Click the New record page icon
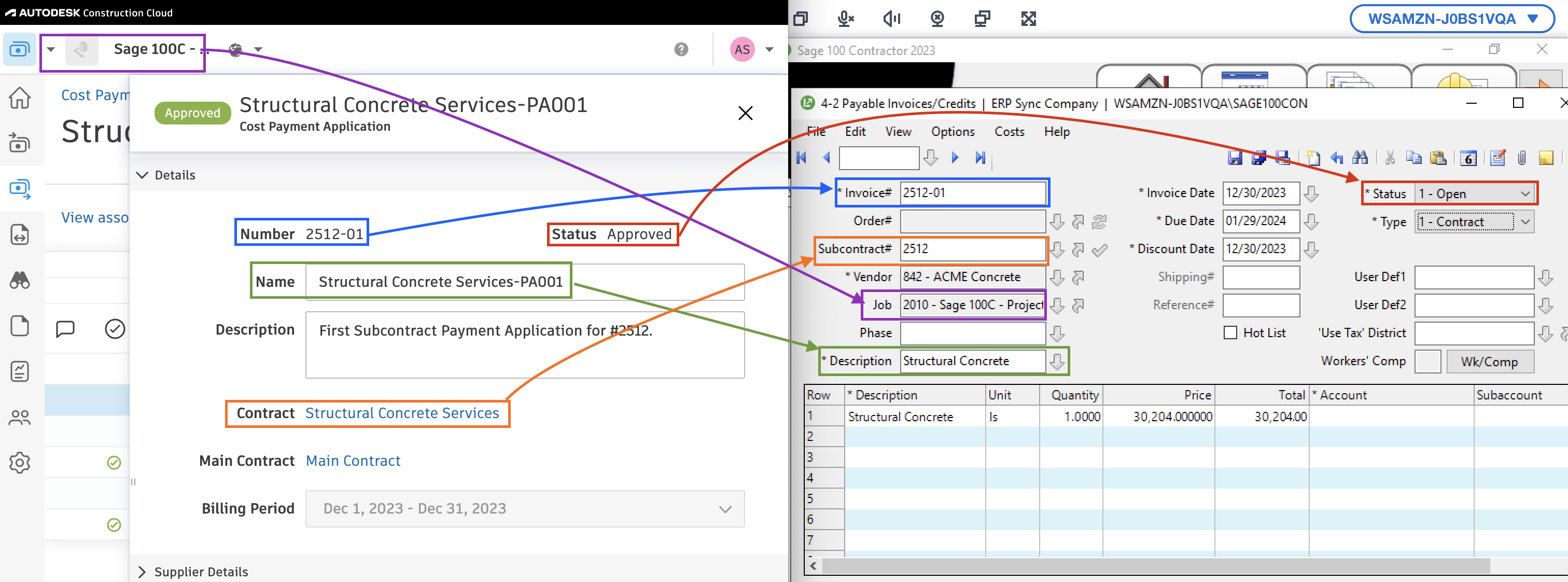The image size is (1568, 582). pyautogui.click(x=1313, y=158)
